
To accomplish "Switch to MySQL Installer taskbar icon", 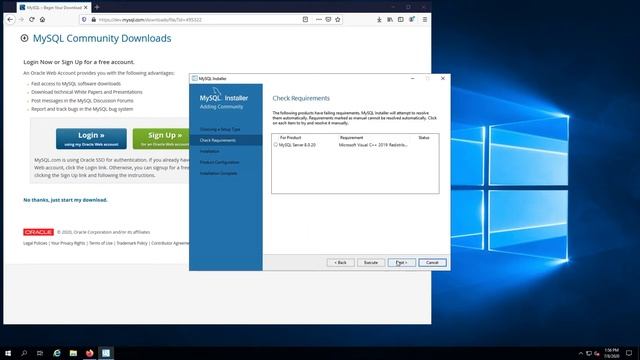I will coord(106,353).
